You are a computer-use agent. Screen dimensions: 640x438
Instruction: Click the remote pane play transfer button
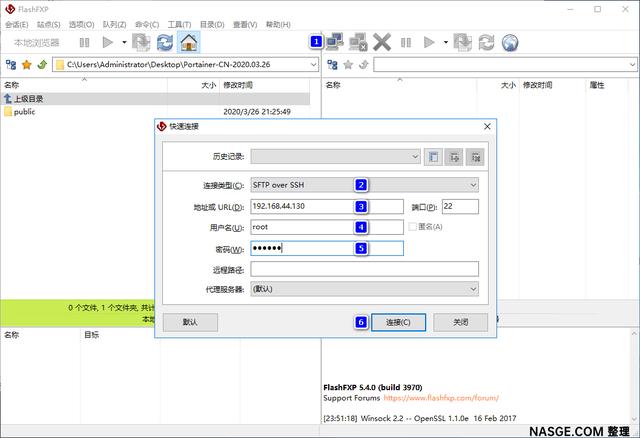[429, 42]
